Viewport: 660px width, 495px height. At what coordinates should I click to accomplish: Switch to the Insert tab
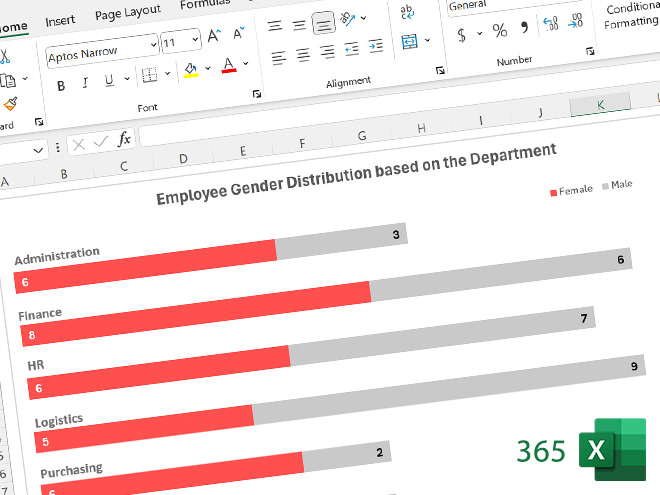(x=60, y=20)
